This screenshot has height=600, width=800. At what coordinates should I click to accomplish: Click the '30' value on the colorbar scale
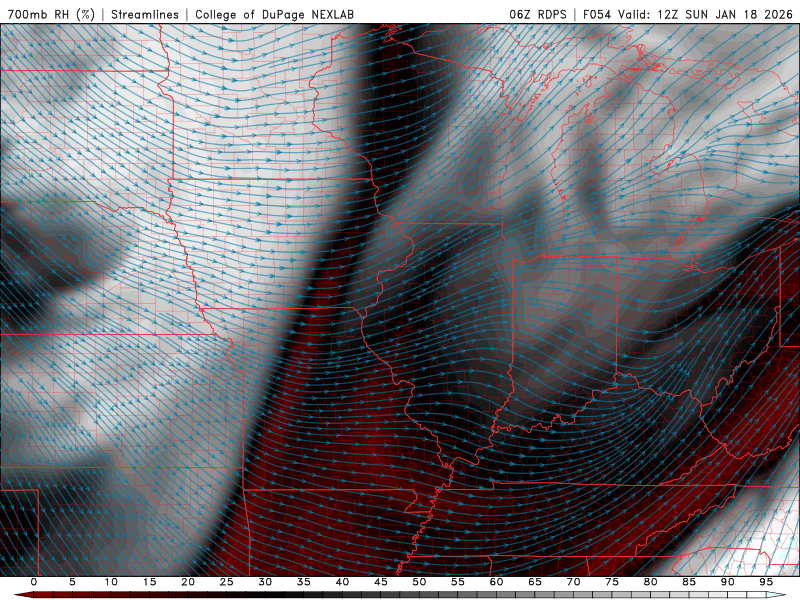click(x=265, y=582)
